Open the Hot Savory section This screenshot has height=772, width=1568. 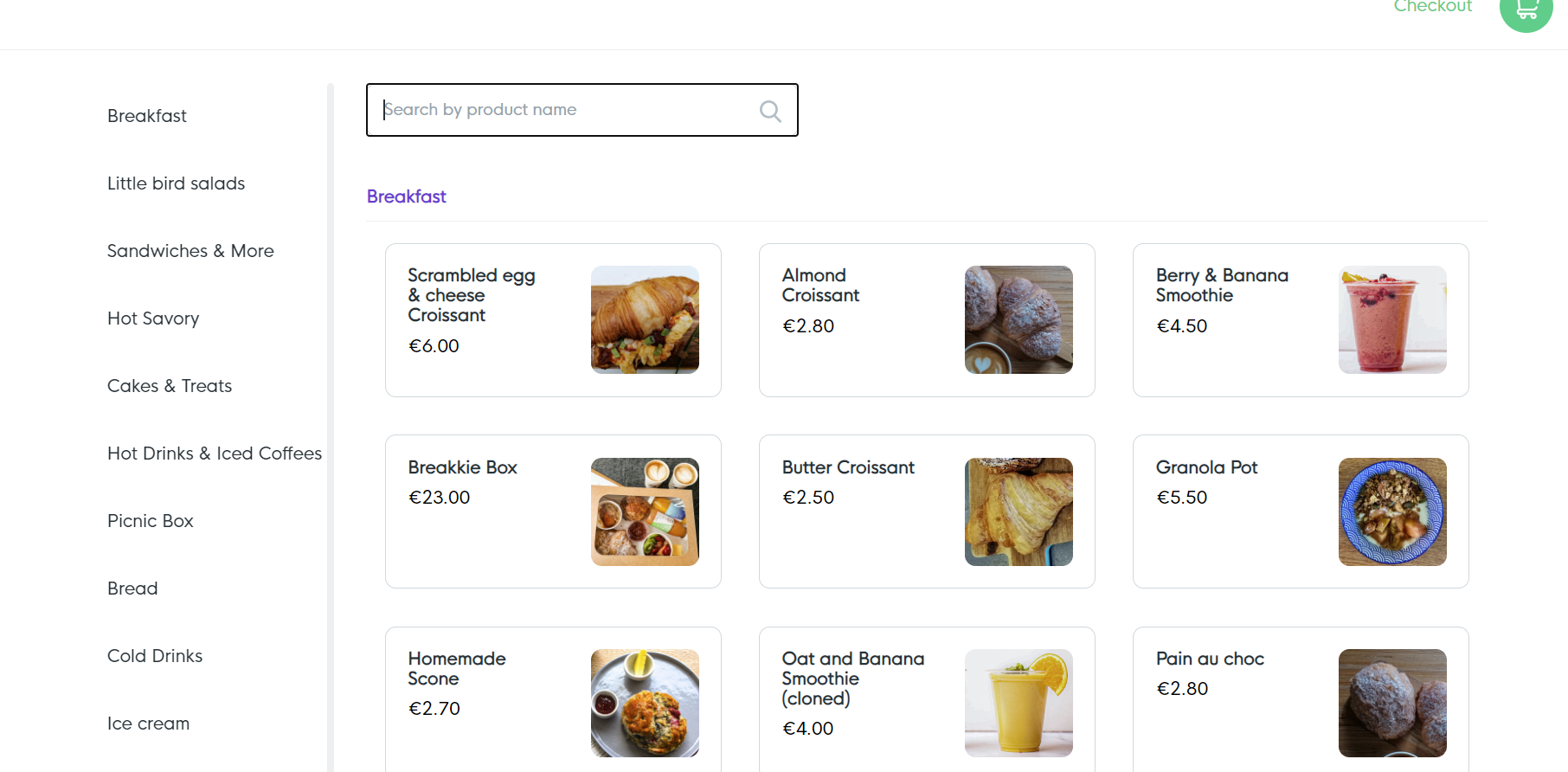[x=153, y=318]
